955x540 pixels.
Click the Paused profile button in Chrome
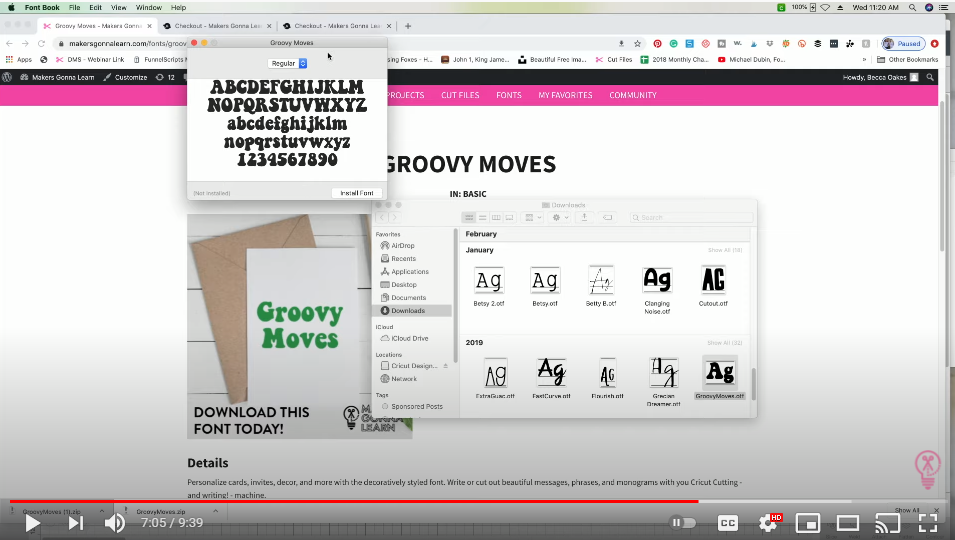[x=903, y=44]
